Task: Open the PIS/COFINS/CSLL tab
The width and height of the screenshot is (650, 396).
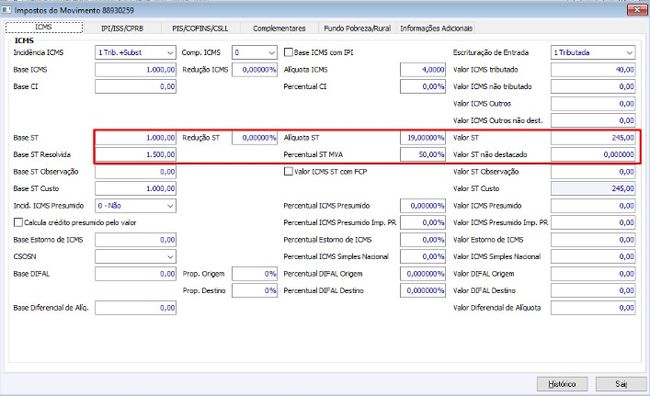Action: click(200, 28)
